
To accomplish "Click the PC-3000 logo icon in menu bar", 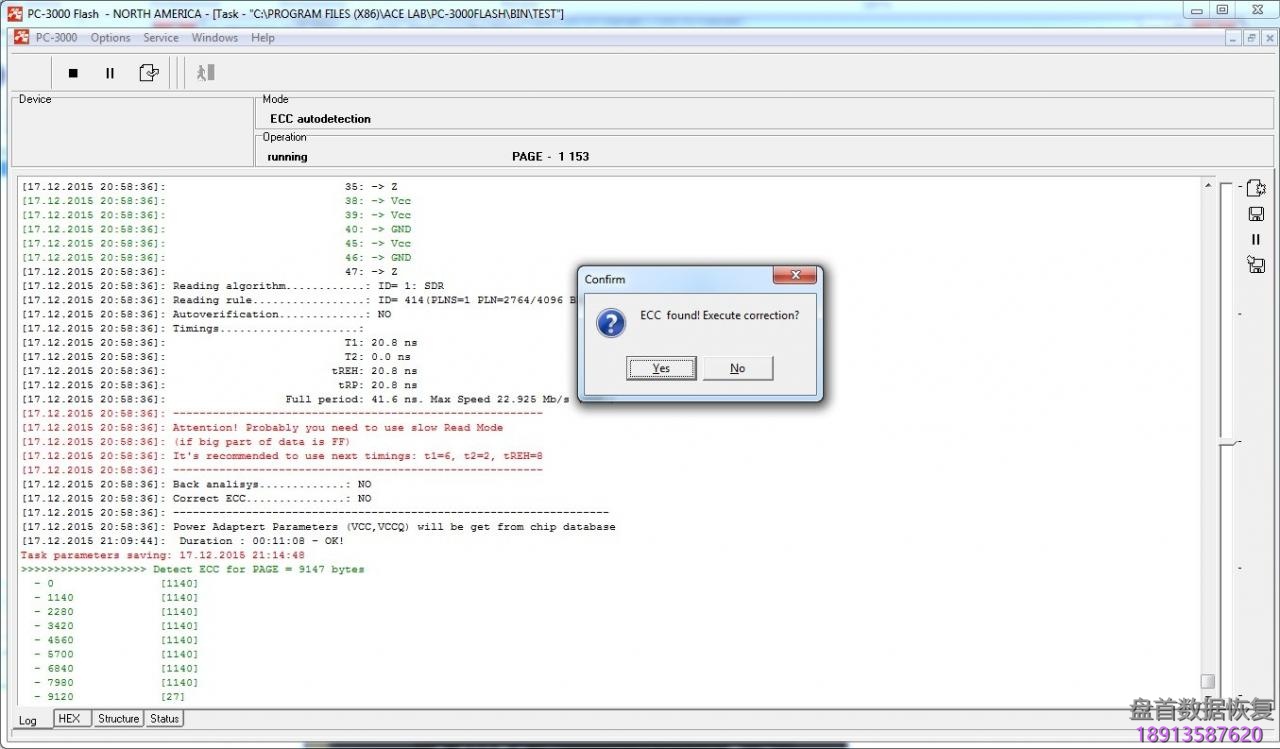I will (21, 38).
